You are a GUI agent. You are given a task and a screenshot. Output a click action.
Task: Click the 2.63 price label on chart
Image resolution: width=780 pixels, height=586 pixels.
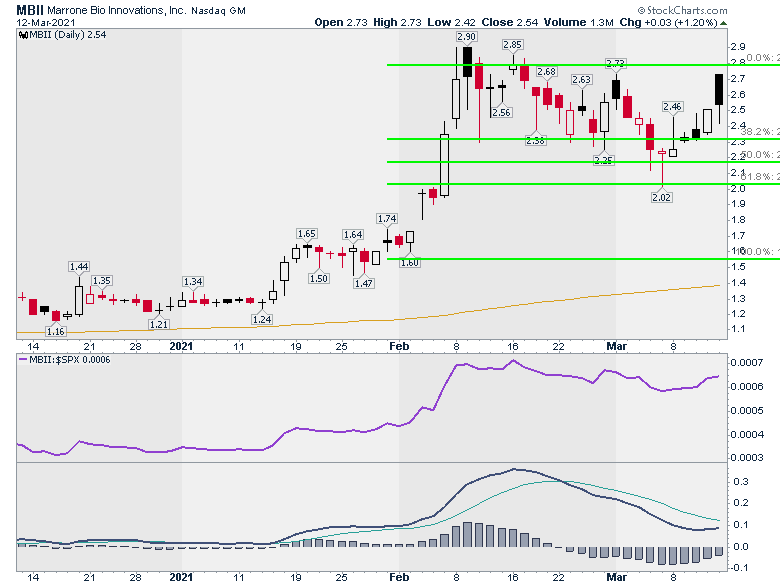tap(581, 80)
